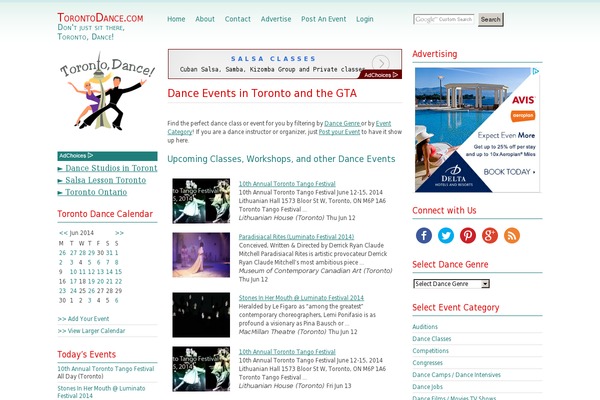Select calendar date 19 in June

pyautogui.click(x=91, y=281)
